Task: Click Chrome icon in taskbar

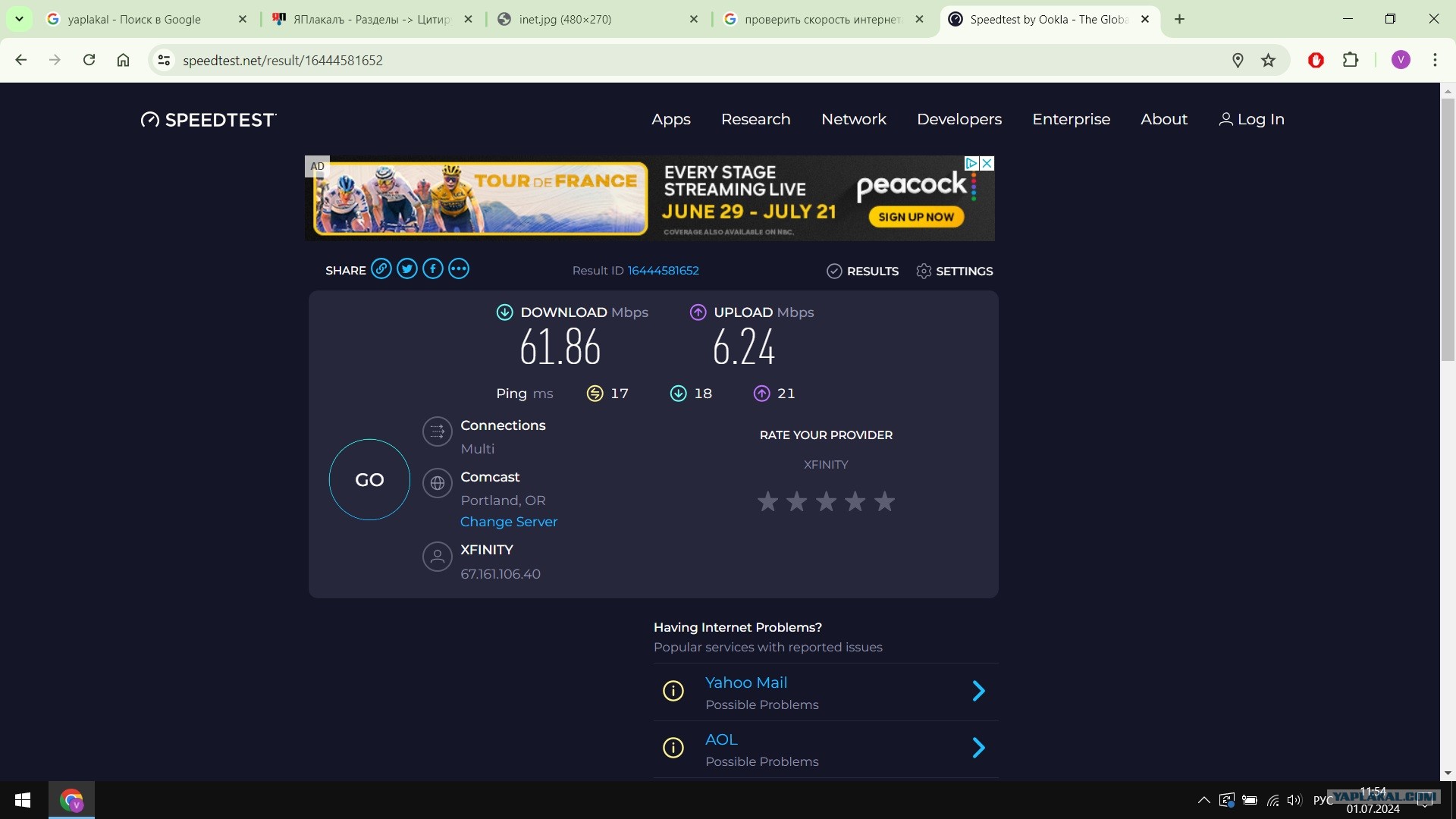Action: pos(71,800)
